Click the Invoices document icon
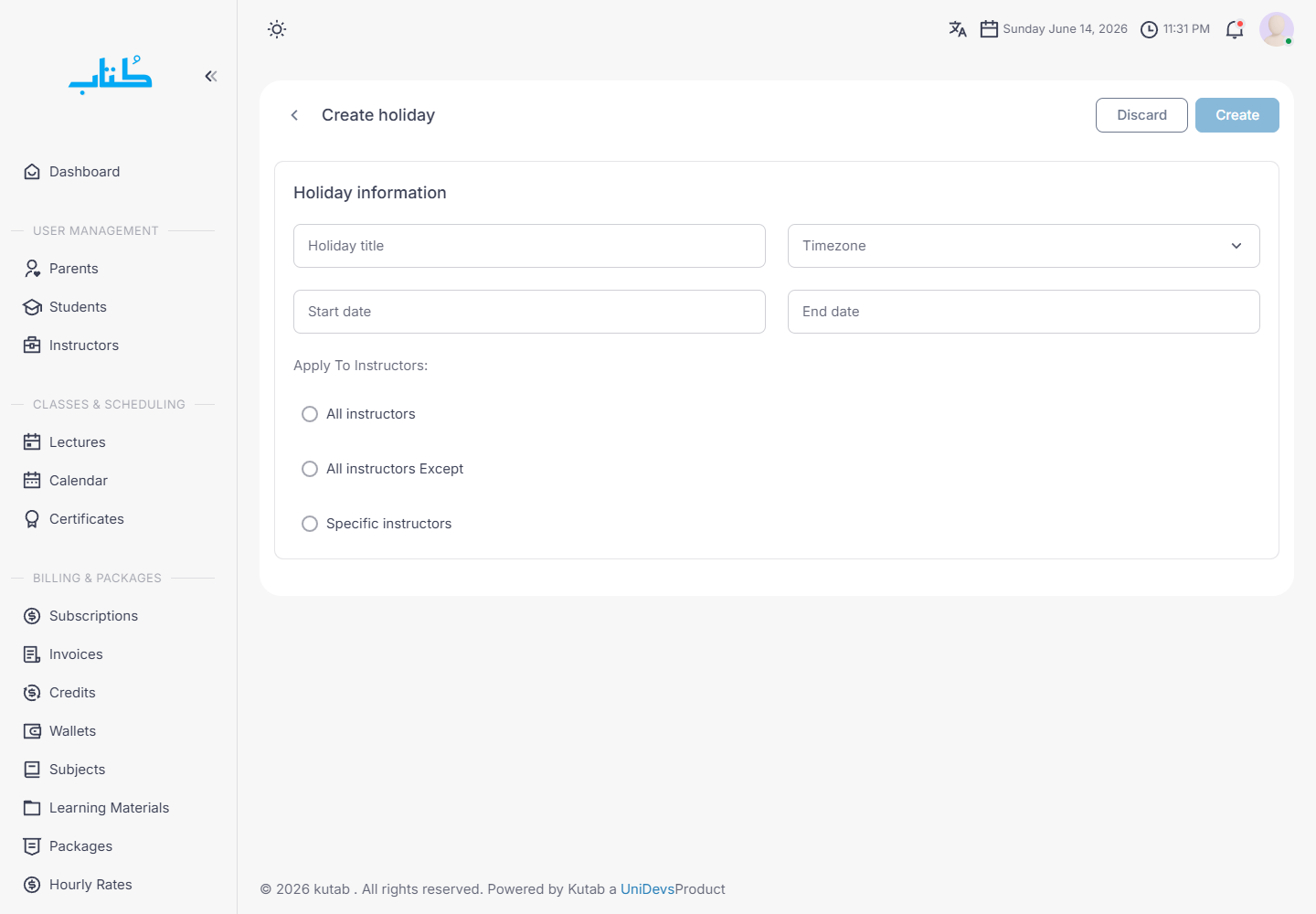Viewport: 1316px width, 914px height. pos(32,654)
